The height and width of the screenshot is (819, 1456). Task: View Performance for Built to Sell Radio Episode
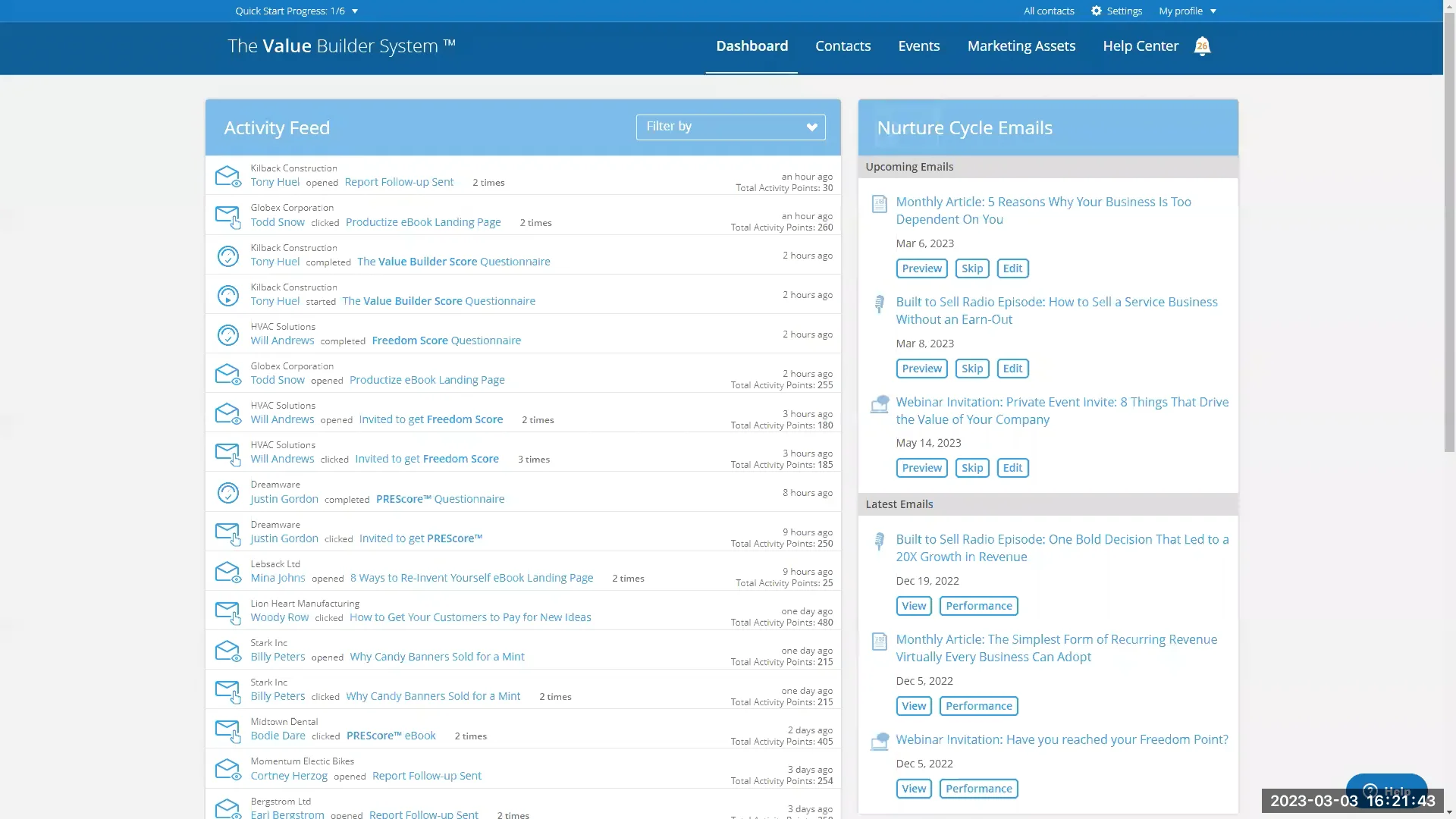tap(978, 606)
